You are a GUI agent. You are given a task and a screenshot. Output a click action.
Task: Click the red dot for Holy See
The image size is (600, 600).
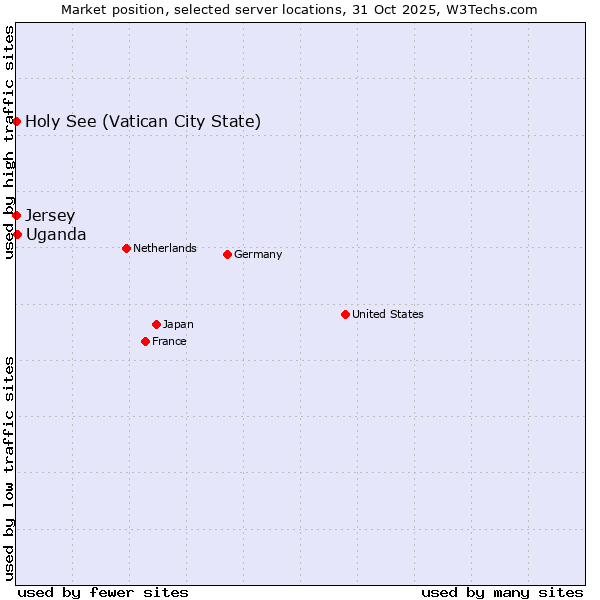pyautogui.click(x=17, y=122)
